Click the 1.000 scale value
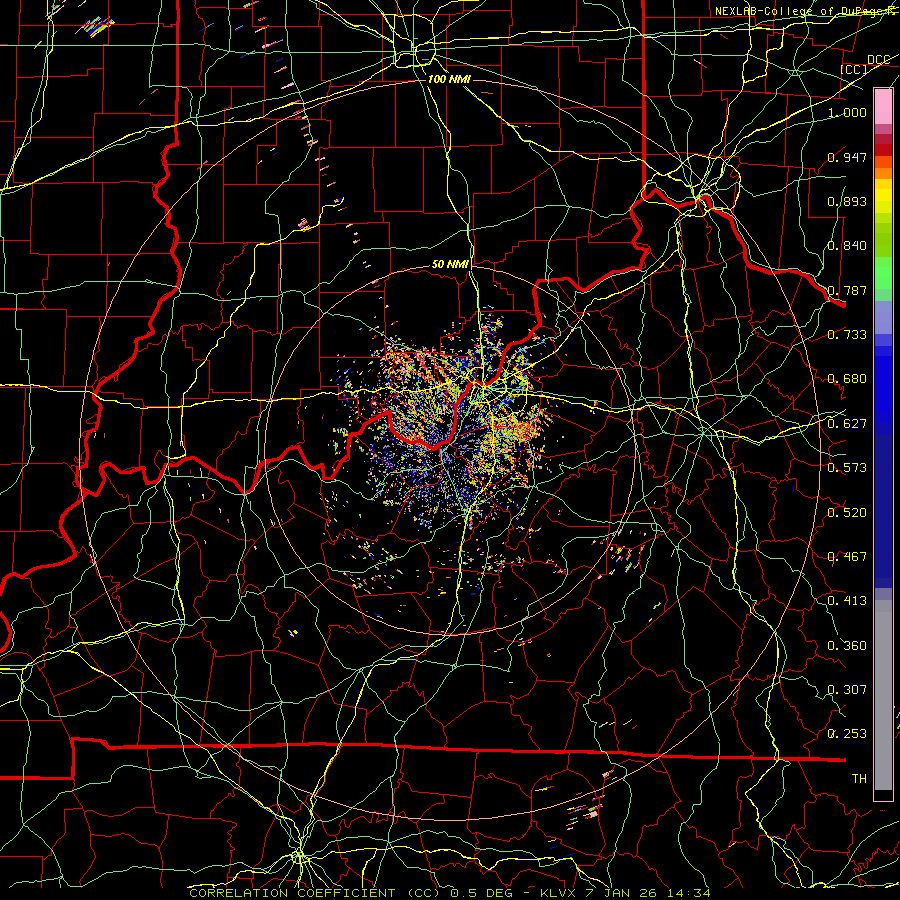Screen dimensions: 900x900 click(847, 112)
